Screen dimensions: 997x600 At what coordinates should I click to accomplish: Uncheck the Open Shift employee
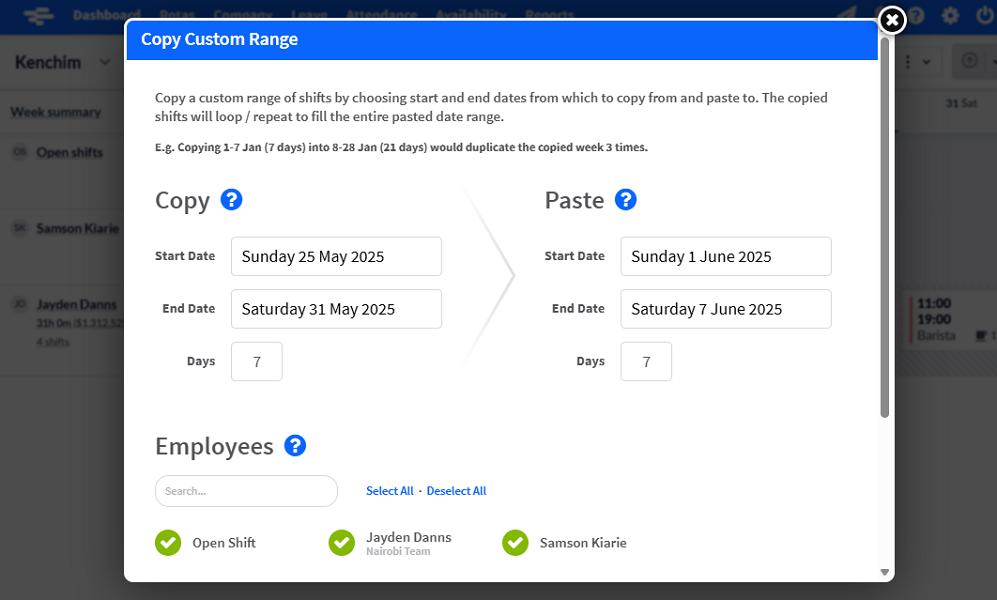168,543
